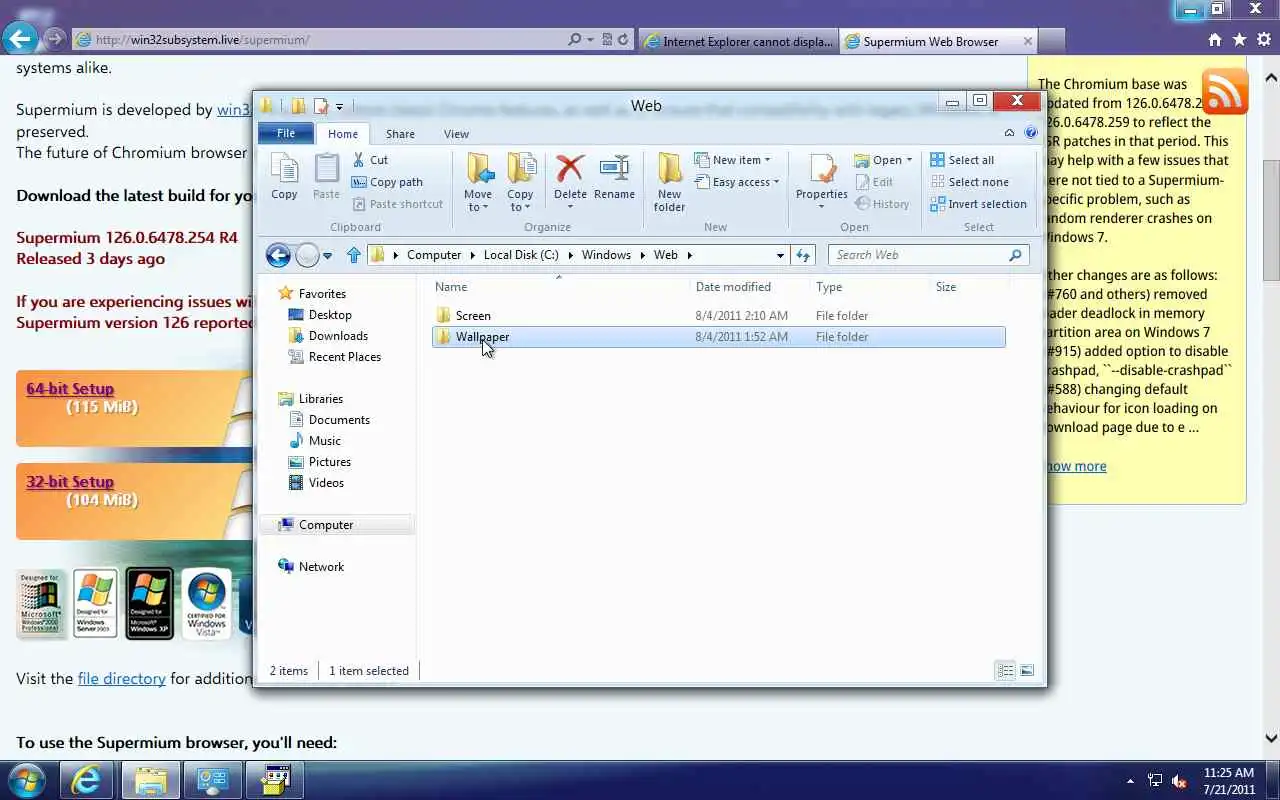Click Windows in the address breadcrumb
The height and width of the screenshot is (800, 1280).
(x=606, y=255)
